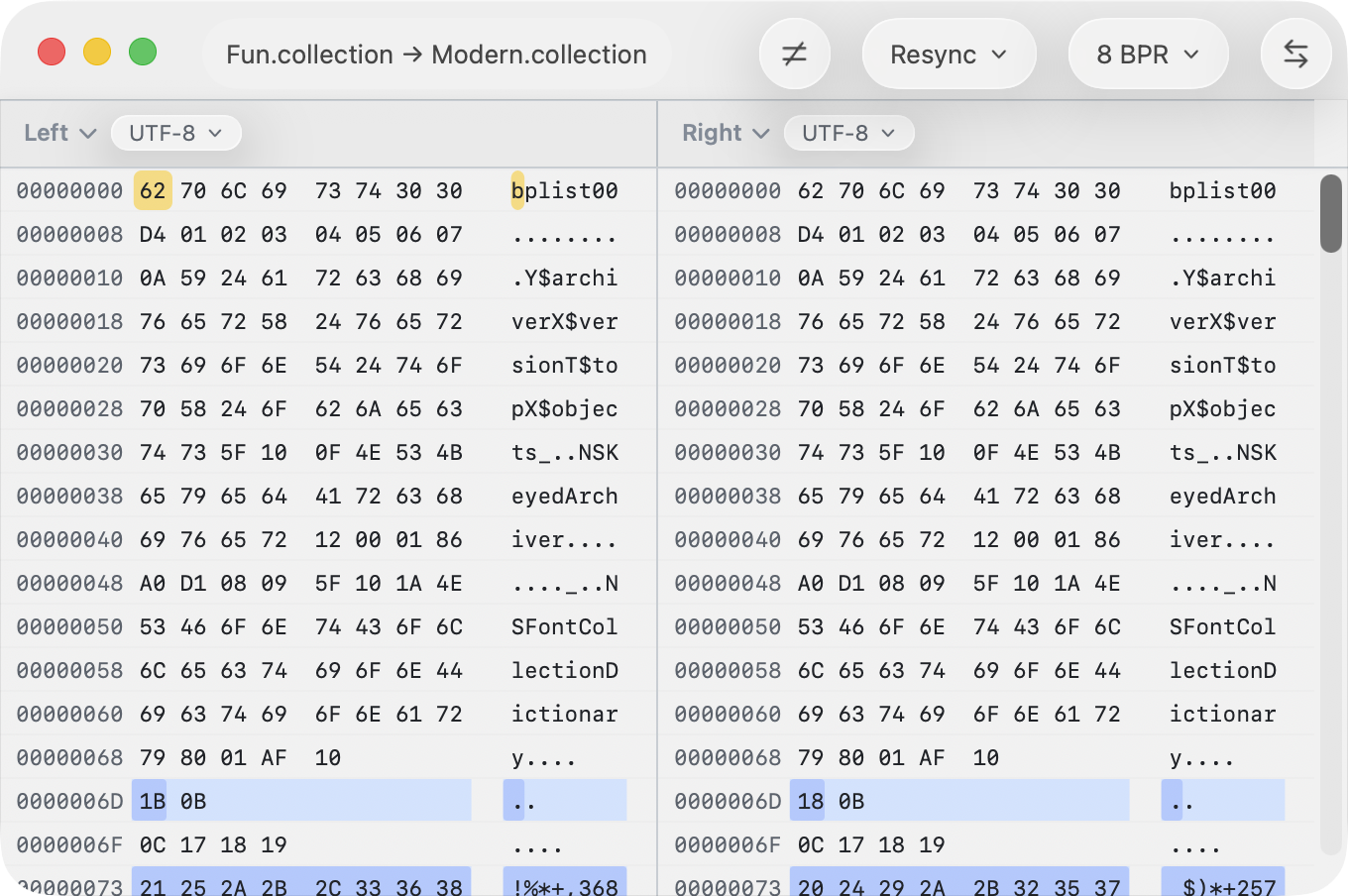Click right pane text 'verX$ver'
This screenshot has height=896, width=1348.
(x=1223, y=321)
